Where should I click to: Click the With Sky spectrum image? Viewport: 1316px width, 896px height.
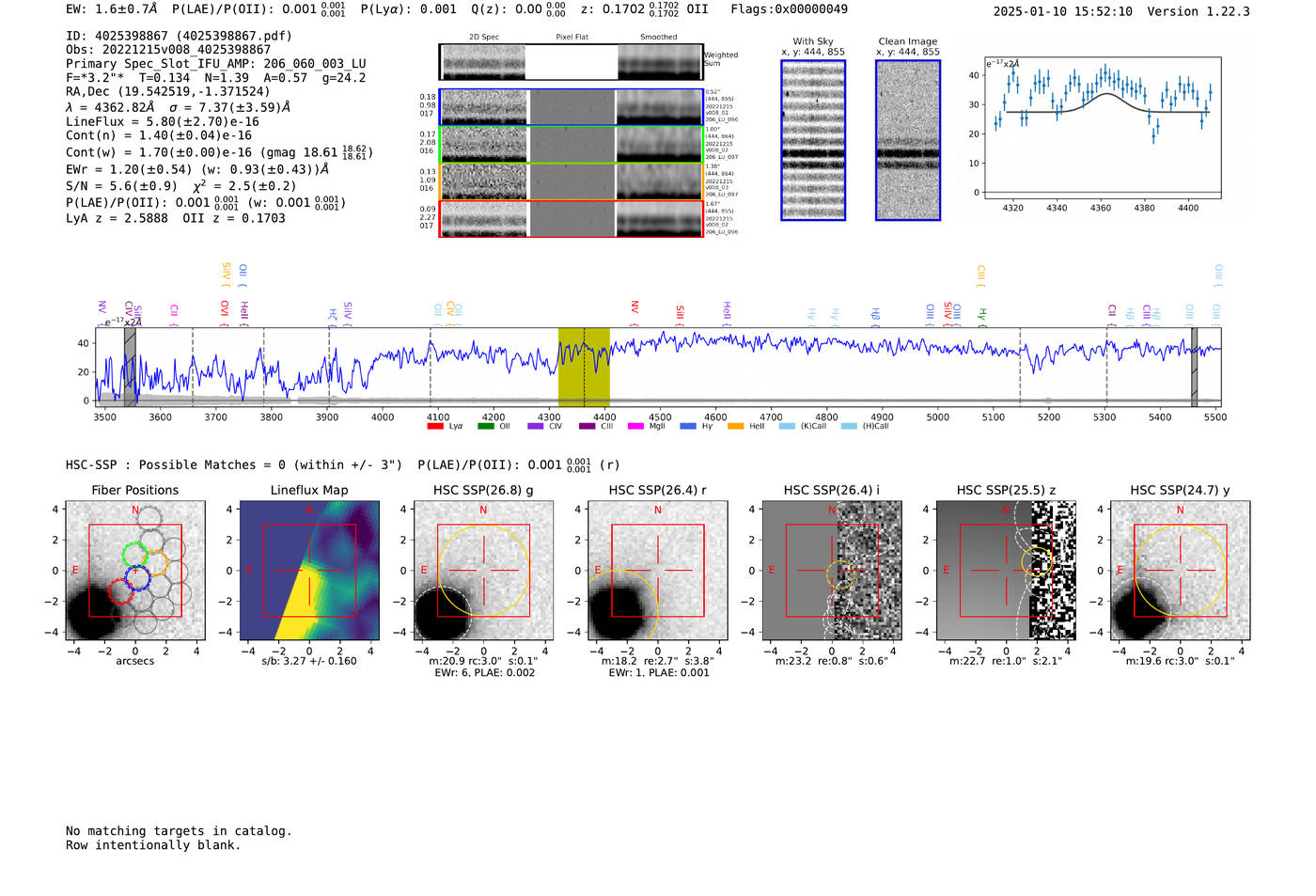click(813, 140)
